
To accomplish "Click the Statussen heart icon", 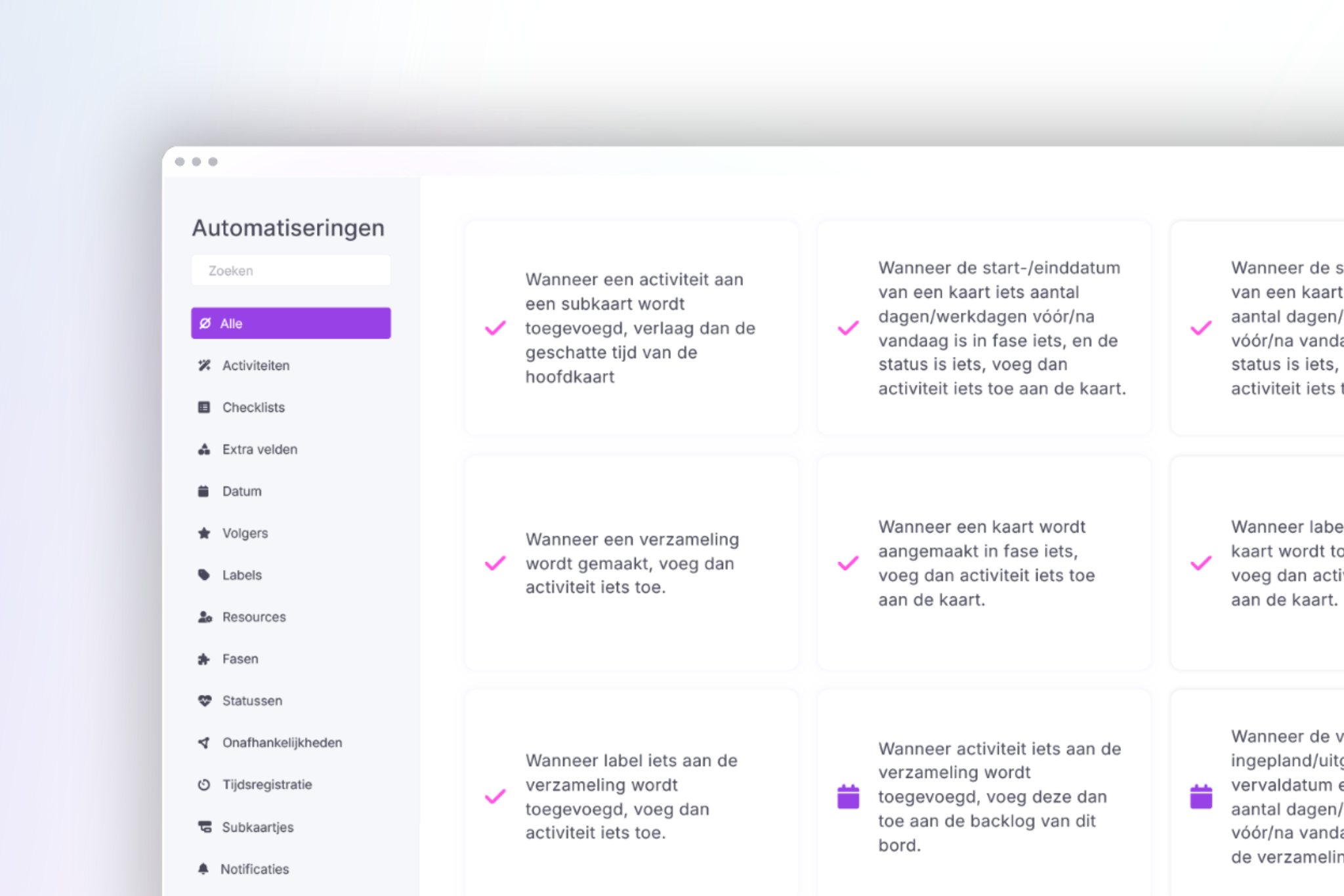I will click(x=204, y=701).
